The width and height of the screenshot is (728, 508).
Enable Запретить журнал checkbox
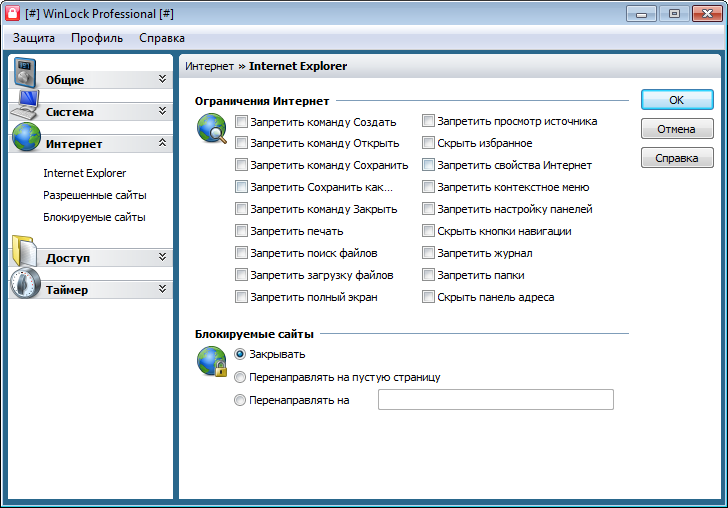pyautogui.click(x=428, y=253)
